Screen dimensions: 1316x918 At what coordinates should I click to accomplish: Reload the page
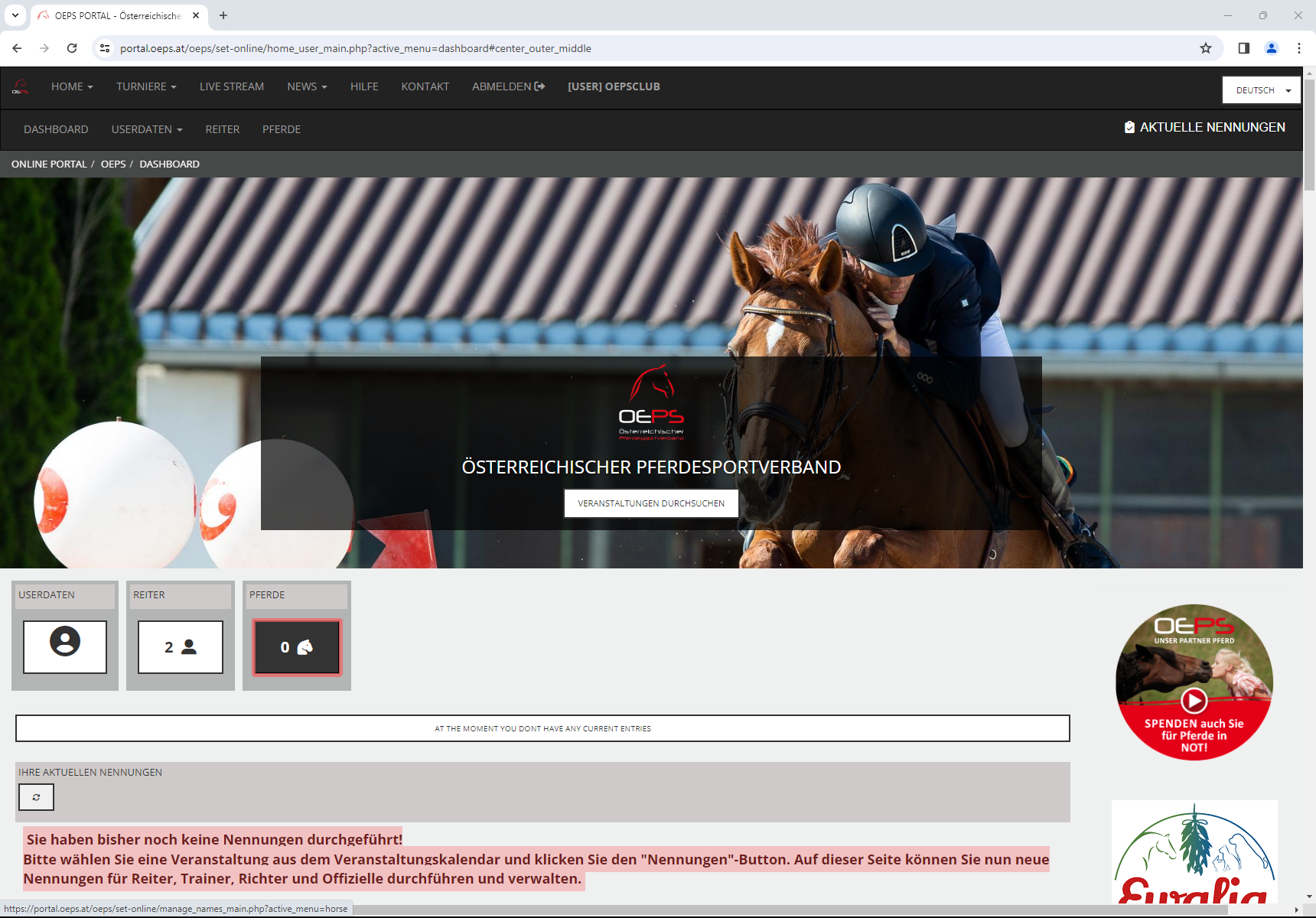coord(72,48)
